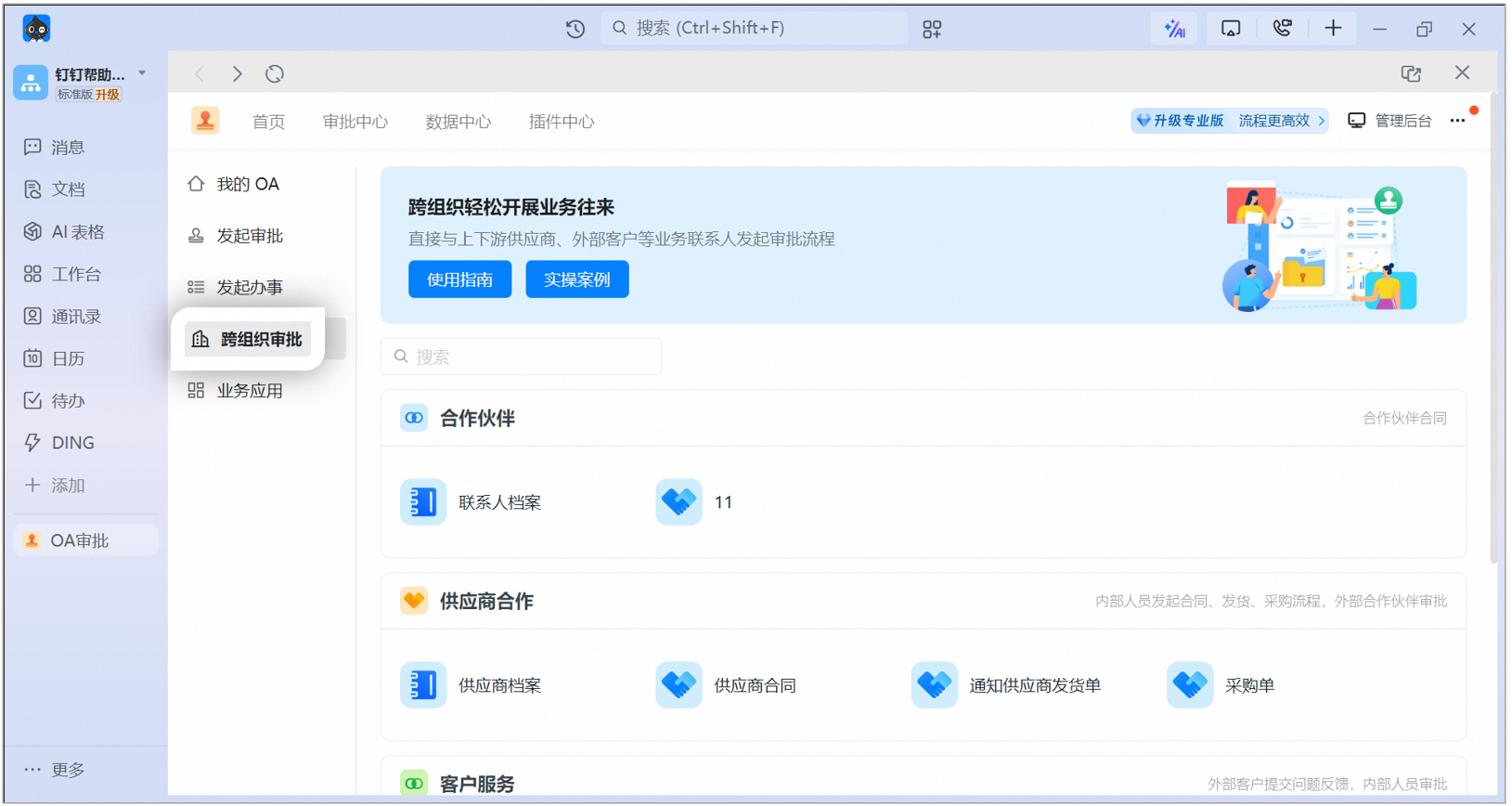Open the 联系人档案 form
This screenshot has width=1512, height=806.
[x=471, y=502]
